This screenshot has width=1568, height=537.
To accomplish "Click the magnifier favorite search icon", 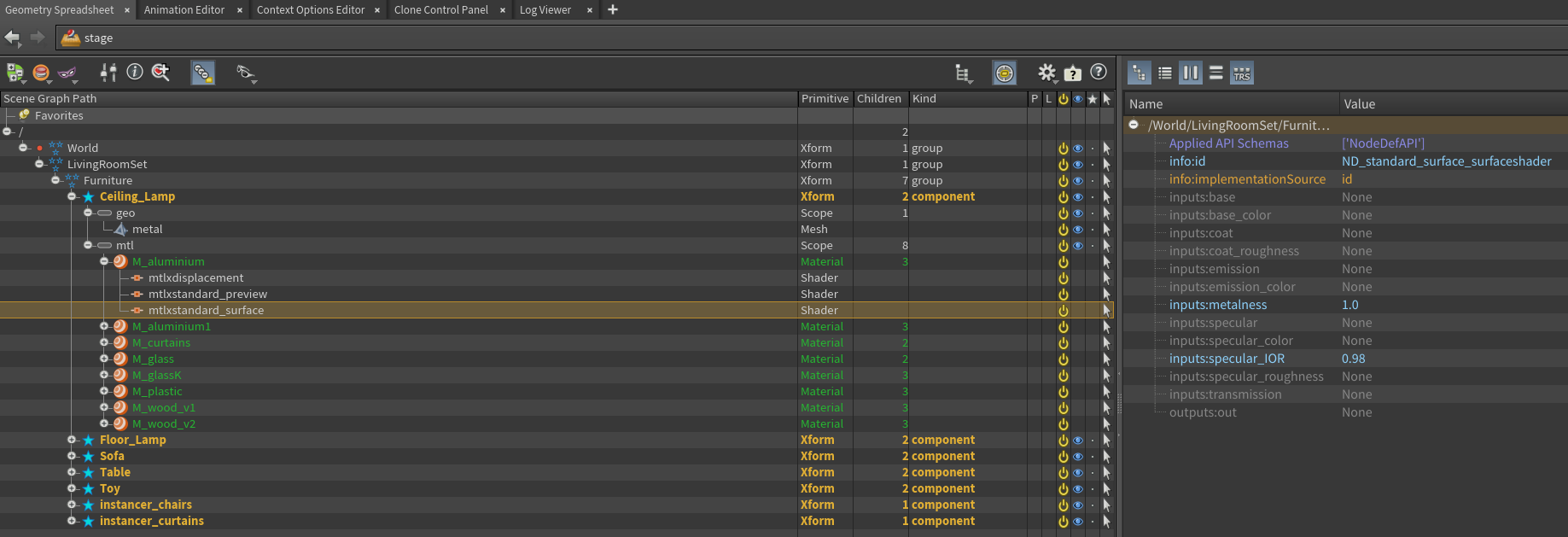I will click(x=160, y=73).
